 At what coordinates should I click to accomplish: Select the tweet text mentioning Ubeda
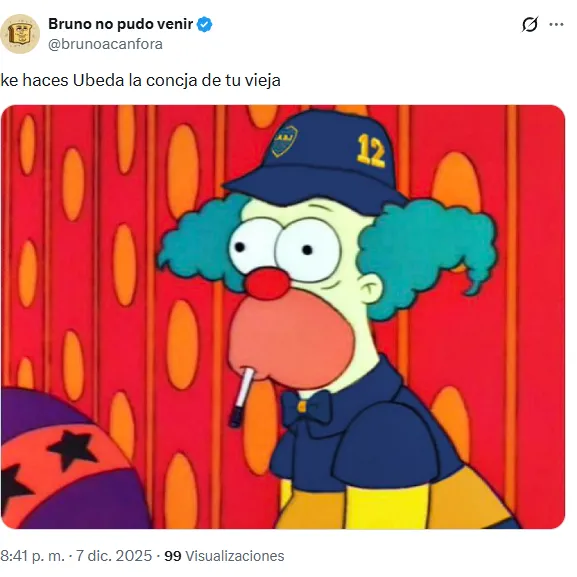(x=141, y=80)
